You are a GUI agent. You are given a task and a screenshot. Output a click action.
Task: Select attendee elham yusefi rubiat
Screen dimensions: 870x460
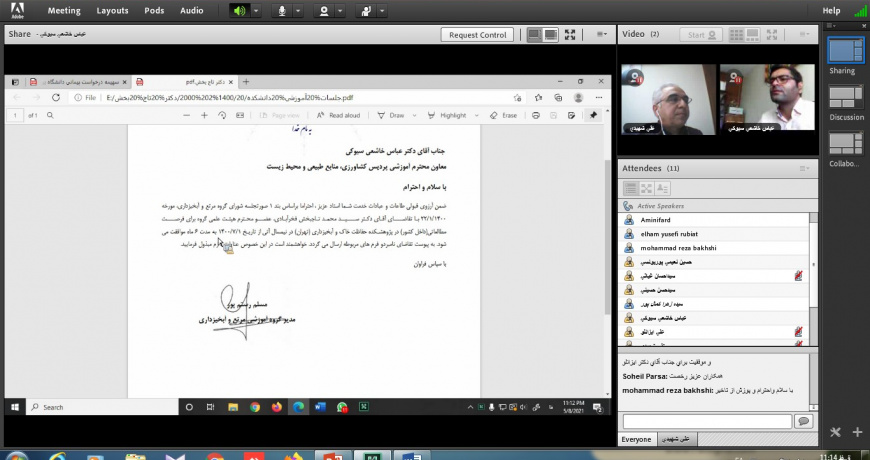[x=714, y=234]
